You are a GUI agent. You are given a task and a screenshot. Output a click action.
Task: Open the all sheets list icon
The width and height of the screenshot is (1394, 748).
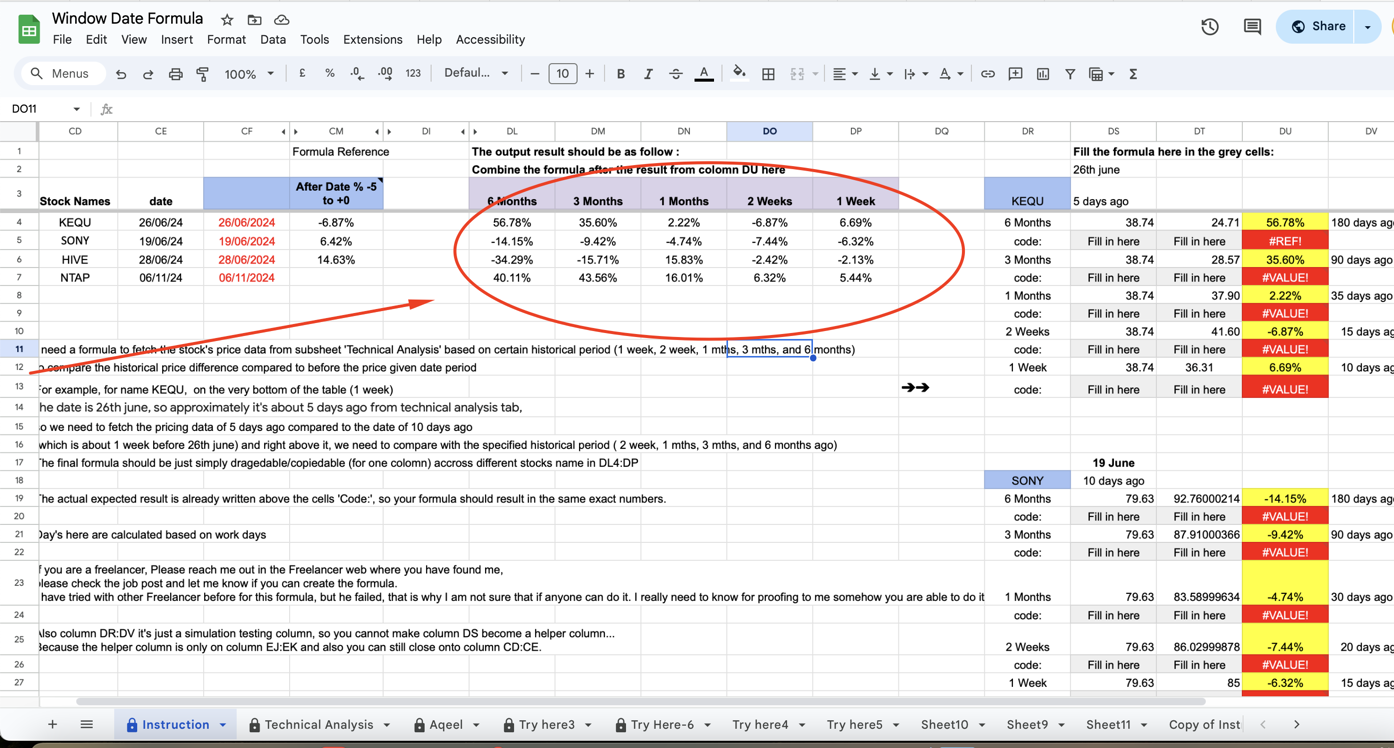coord(87,725)
